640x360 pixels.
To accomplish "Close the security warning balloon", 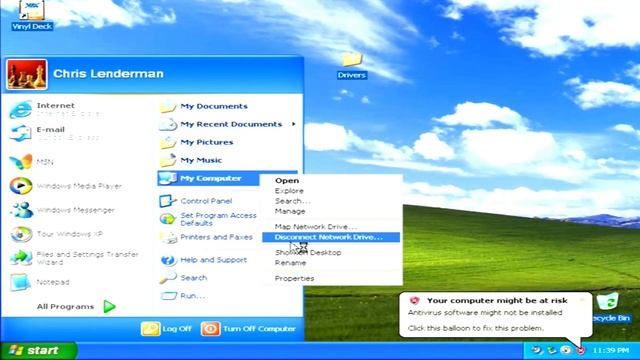I will coord(582,300).
